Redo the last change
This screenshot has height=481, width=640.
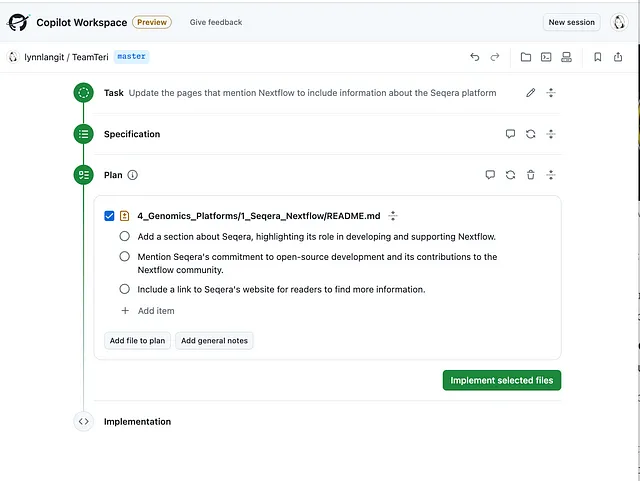[495, 57]
